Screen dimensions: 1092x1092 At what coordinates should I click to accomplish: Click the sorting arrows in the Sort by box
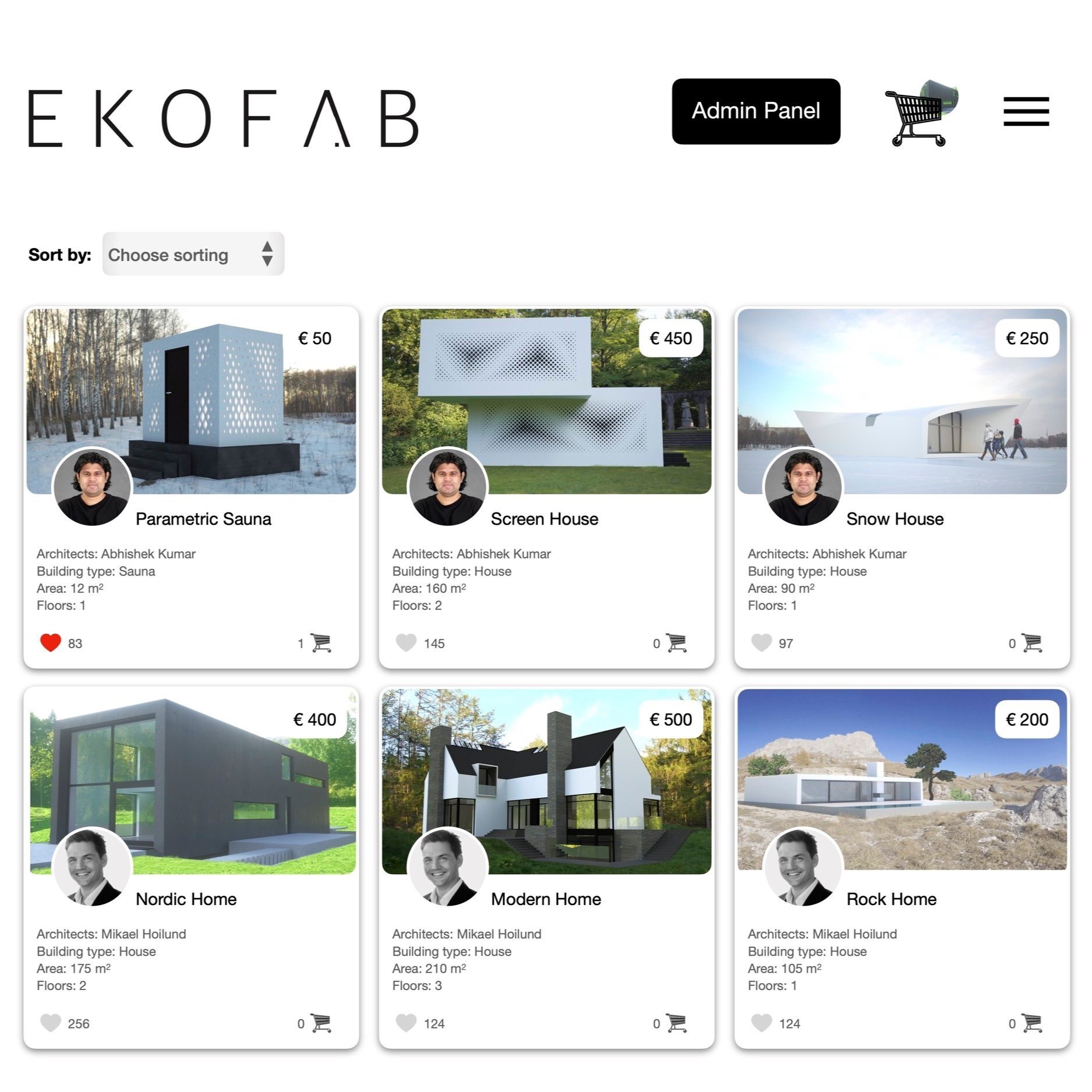267,254
